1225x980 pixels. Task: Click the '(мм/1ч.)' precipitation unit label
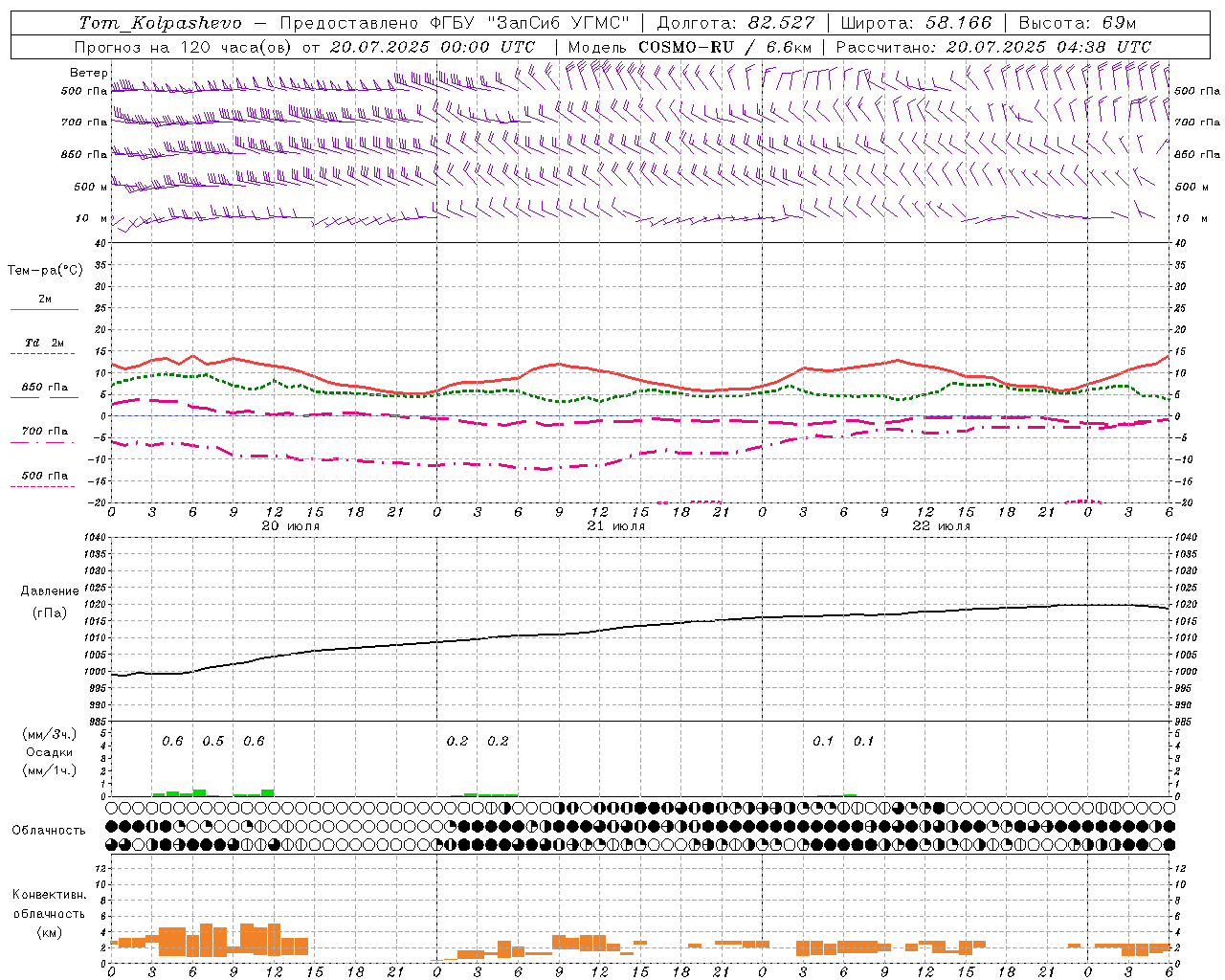pos(49,770)
